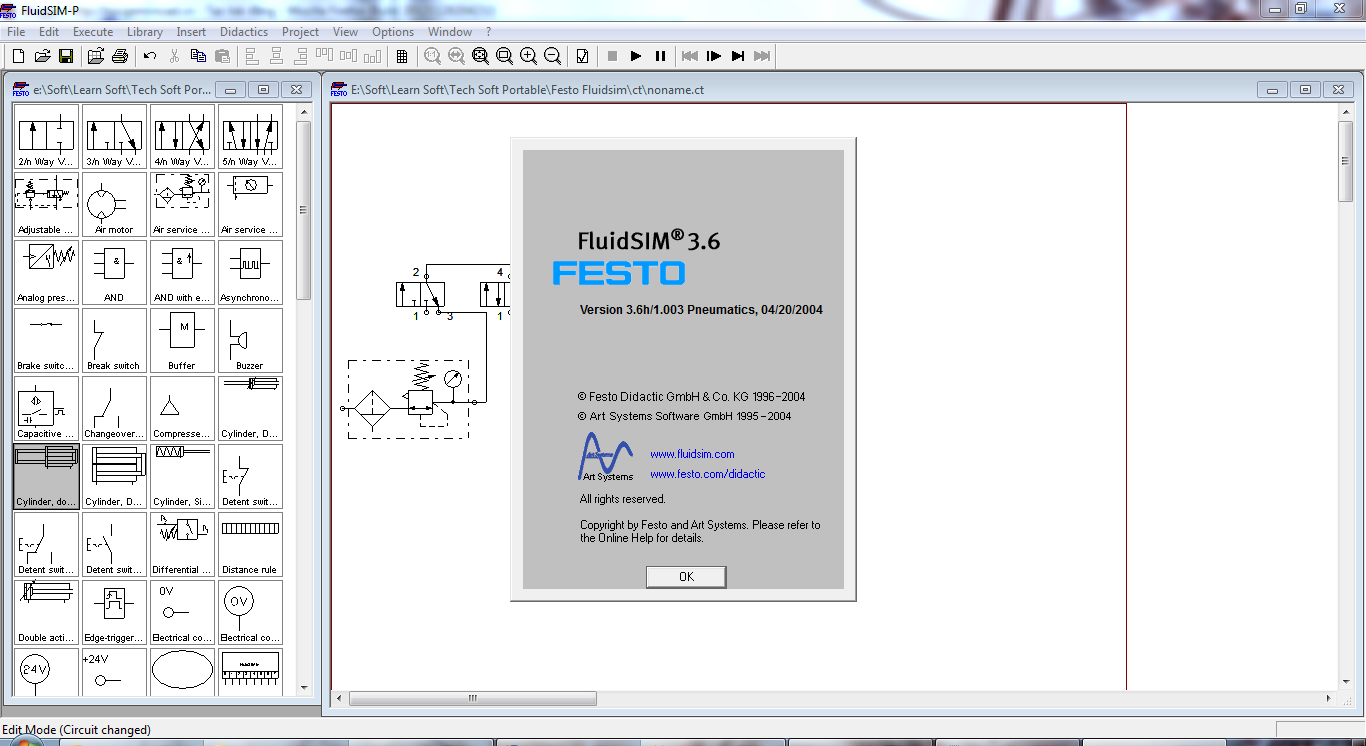1366x746 pixels.
Task: Undo the last edit
Action: point(150,56)
